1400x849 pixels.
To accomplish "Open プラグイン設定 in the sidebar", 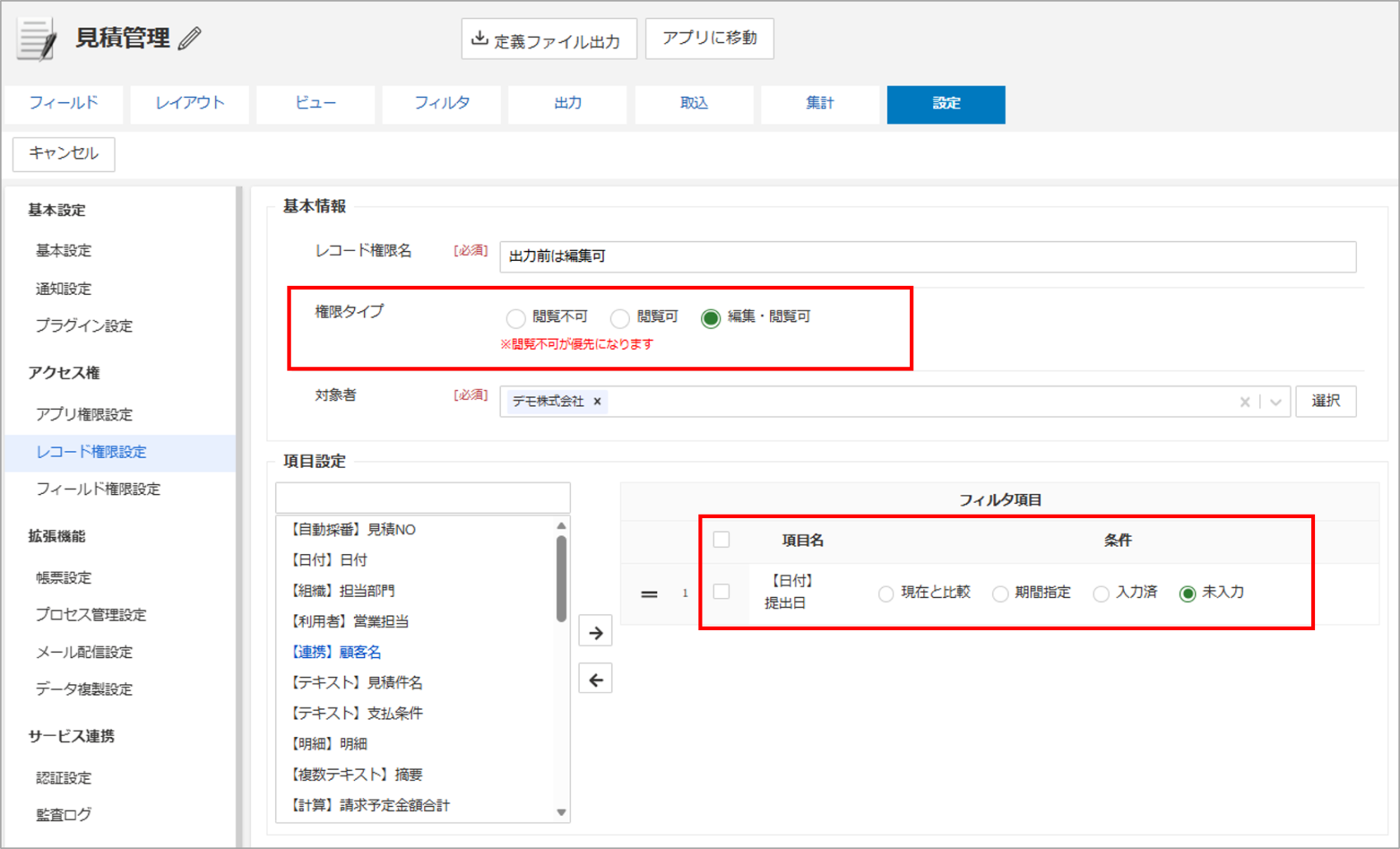I will [84, 326].
